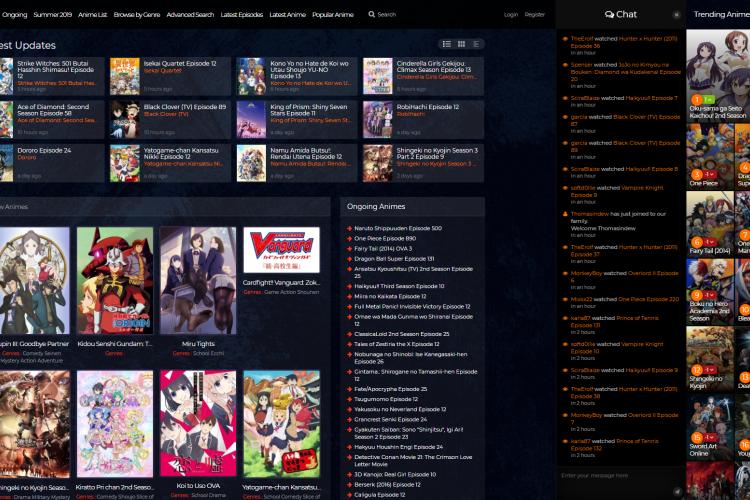Switch Latest Updates to compact lines view
Viewport: 750px width, 500px height.
point(476,44)
